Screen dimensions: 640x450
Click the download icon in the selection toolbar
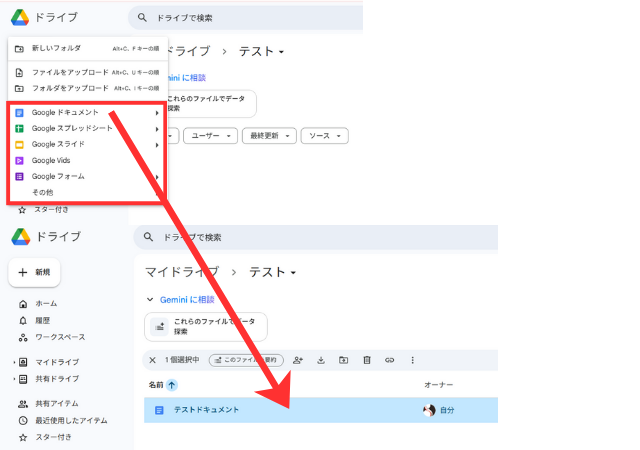point(321,360)
